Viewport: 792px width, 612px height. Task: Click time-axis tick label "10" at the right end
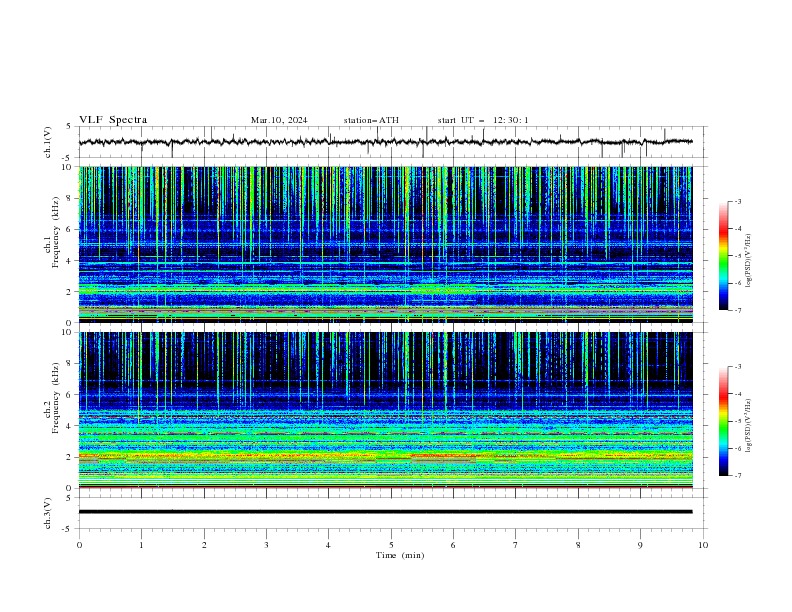[x=703, y=545]
